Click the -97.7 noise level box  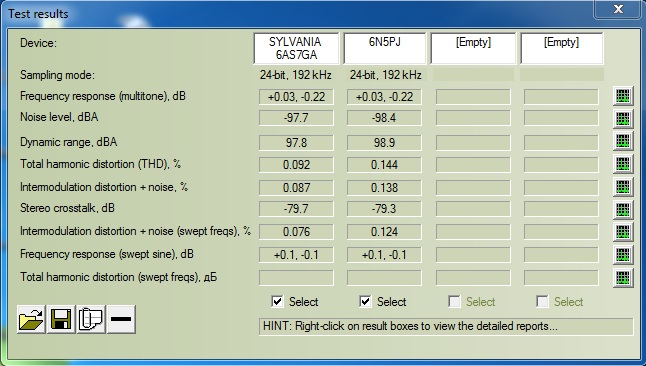(x=296, y=118)
